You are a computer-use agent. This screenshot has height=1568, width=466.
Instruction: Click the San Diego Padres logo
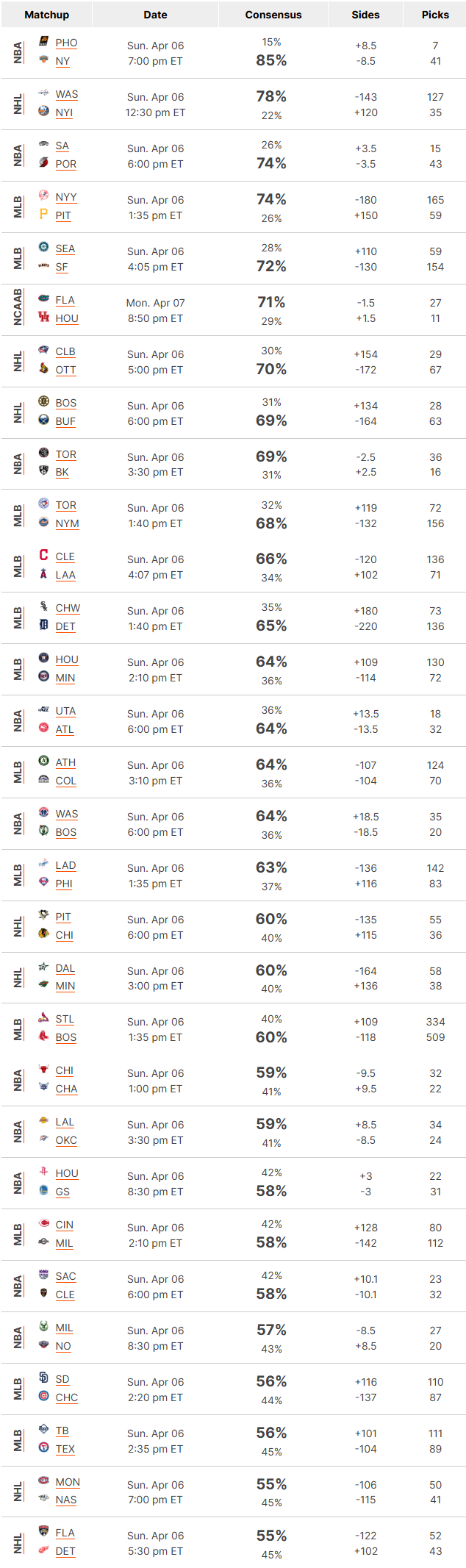pos(43,1378)
